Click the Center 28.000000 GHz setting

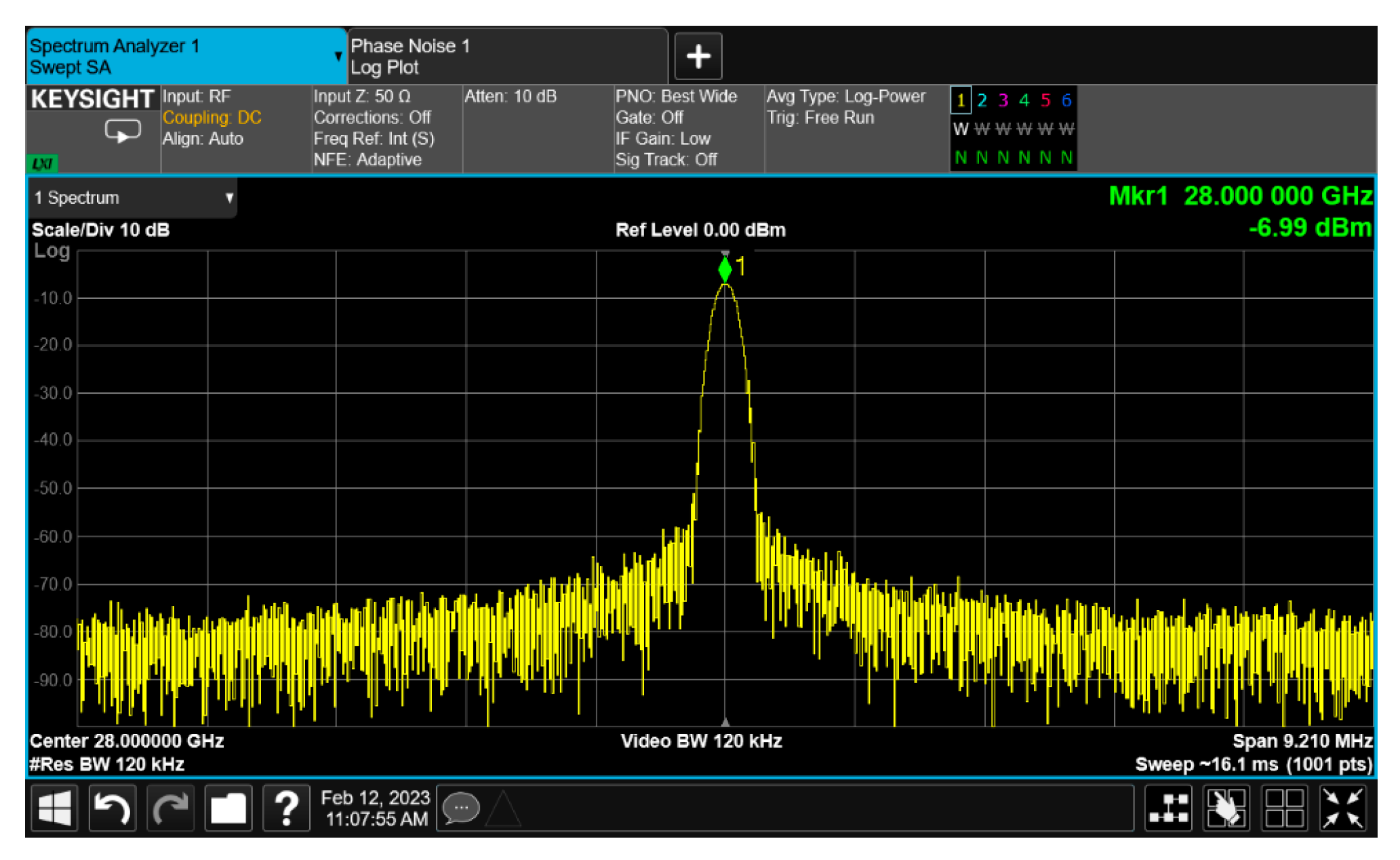click(x=127, y=741)
